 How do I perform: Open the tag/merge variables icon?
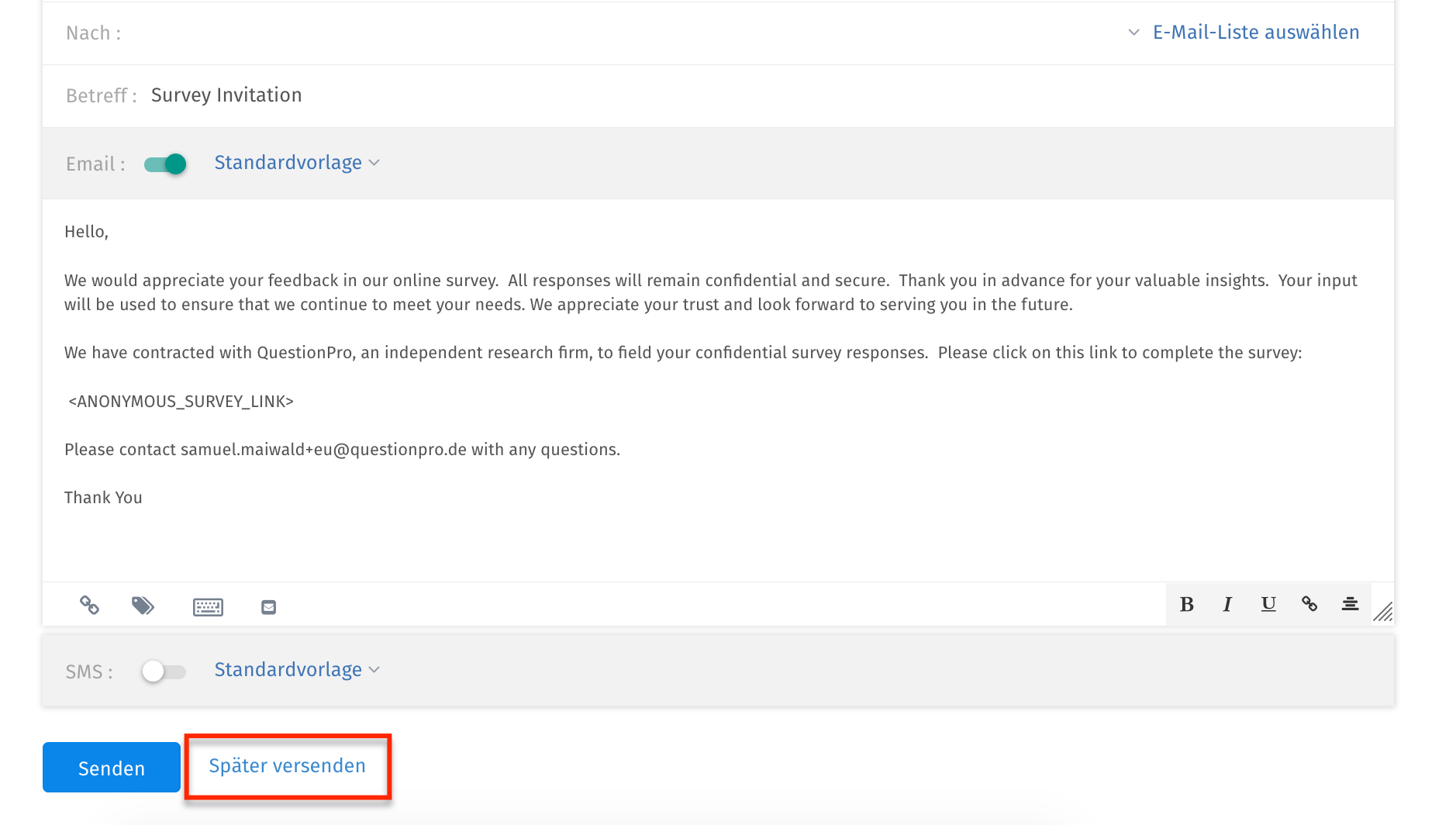coord(144,606)
